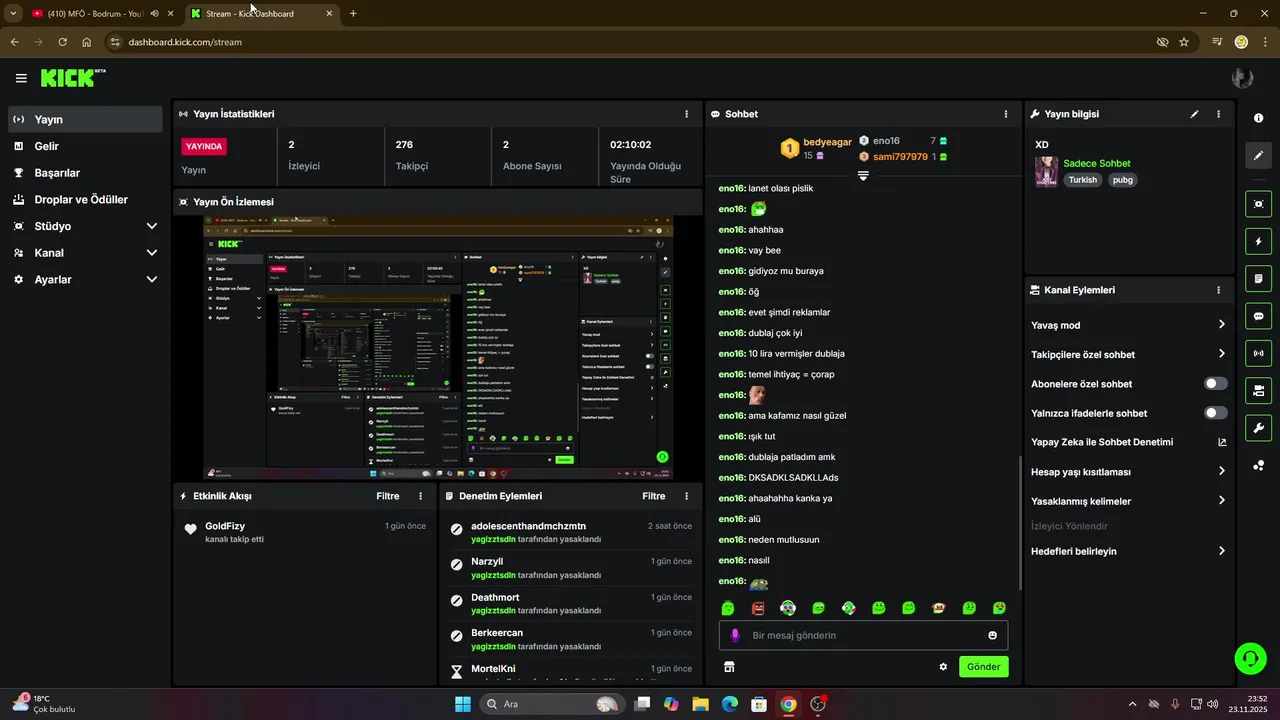
Task: Open the Kanal Eylemleri three-dot menu
Action: coord(1218,290)
